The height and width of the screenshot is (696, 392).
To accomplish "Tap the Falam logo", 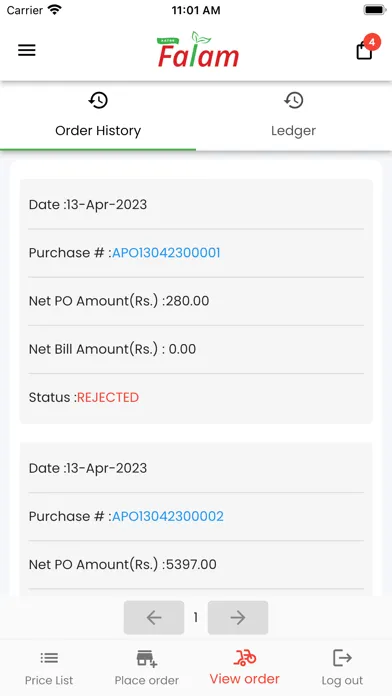I will tap(198, 50).
